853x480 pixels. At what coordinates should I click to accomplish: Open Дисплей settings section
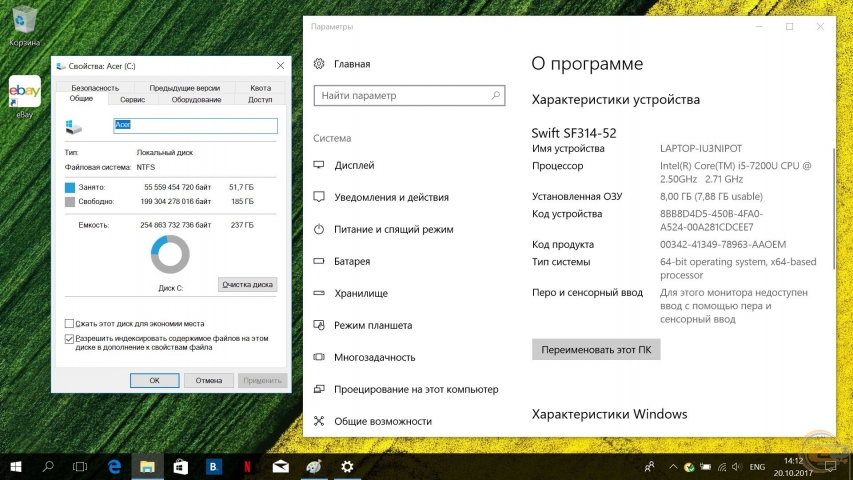354,165
